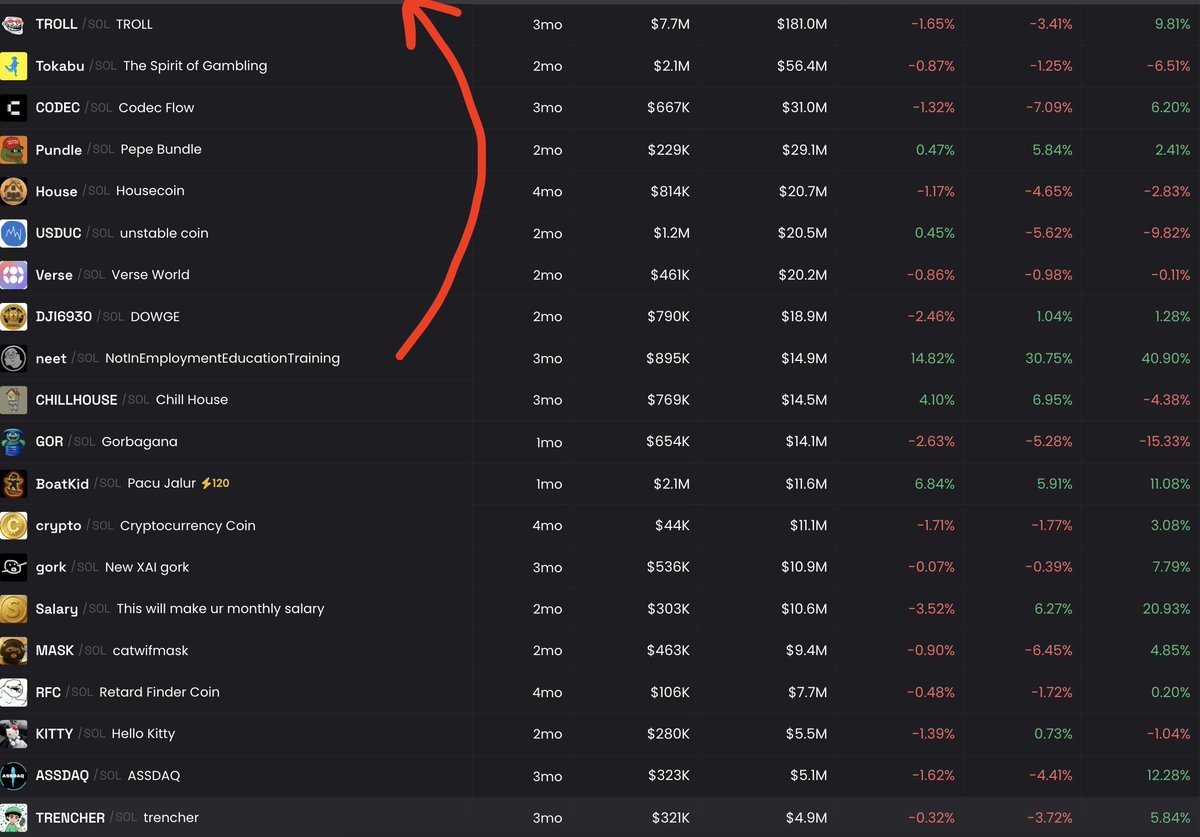Select the KITTY Hello Kitty thumbnail
The height and width of the screenshot is (837, 1200).
[x=14, y=734]
